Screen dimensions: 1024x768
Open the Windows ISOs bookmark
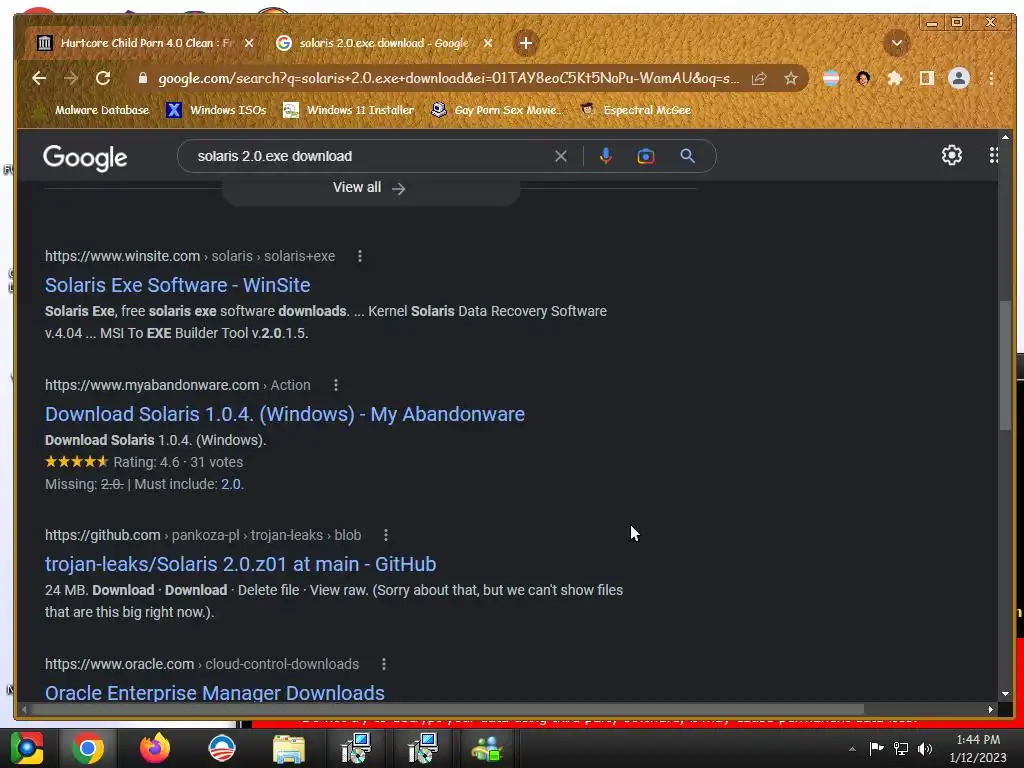point(216,110)
